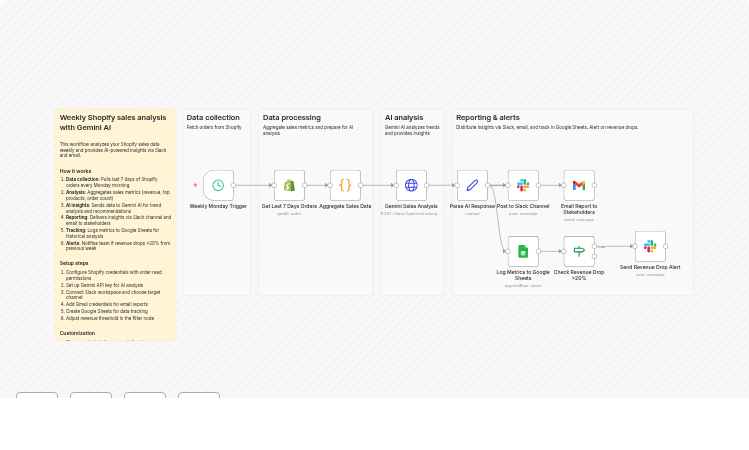The image size is (749, 450).
Task: Click 'Add Gmail credentials for email reports' step
Action: click(107, 304)
